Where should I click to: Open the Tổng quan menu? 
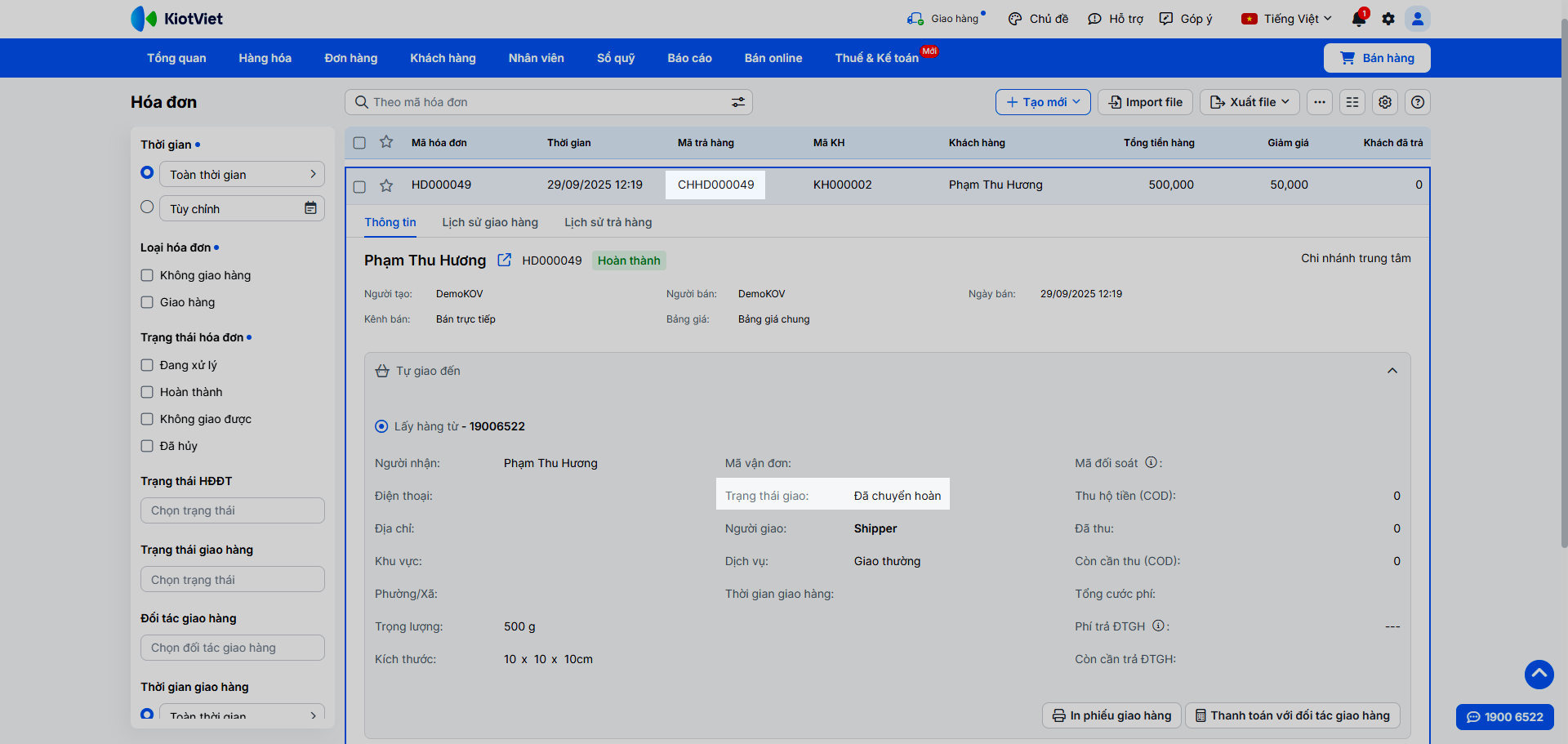point(176,58)
